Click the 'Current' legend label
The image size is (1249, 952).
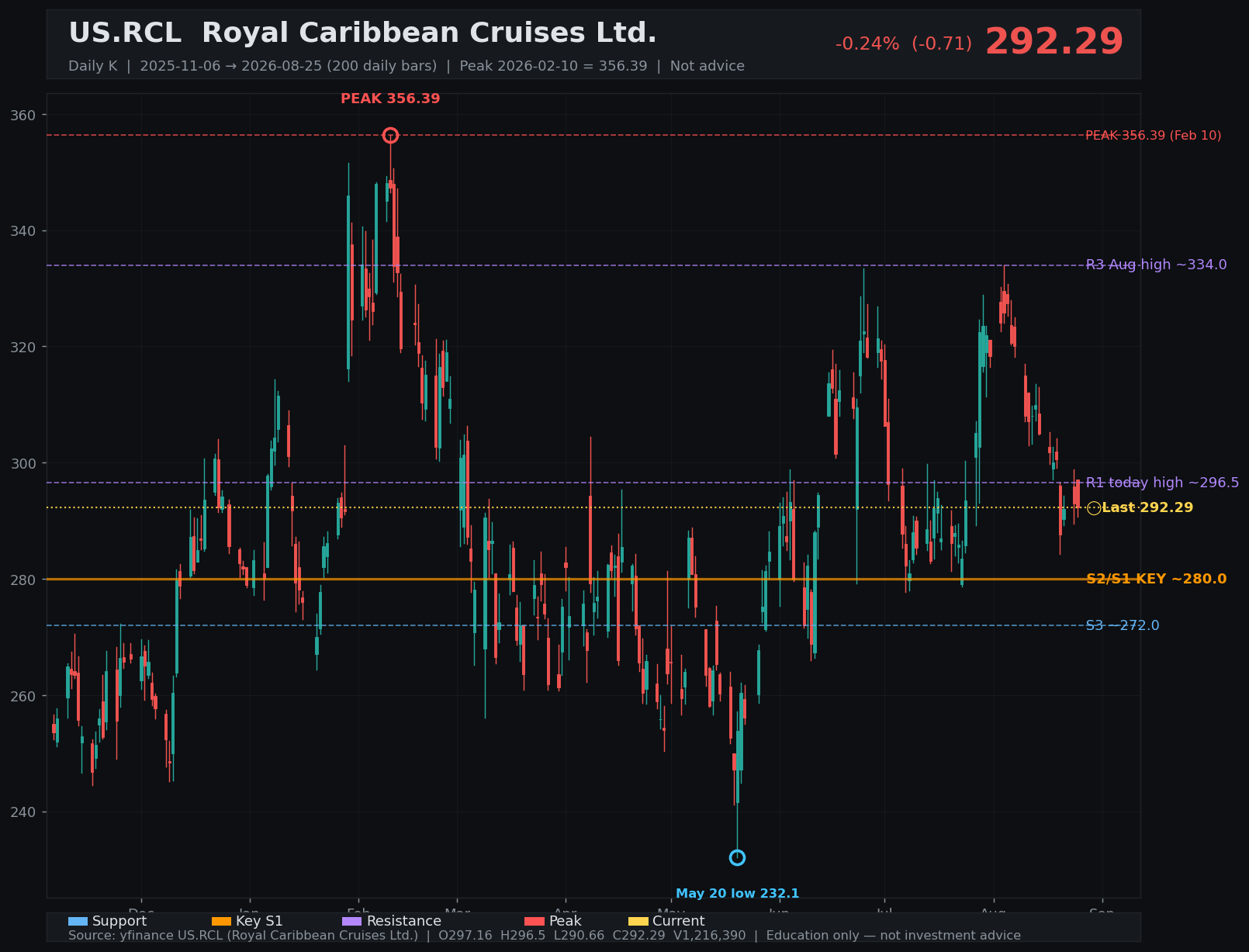[x=679, y=922]
